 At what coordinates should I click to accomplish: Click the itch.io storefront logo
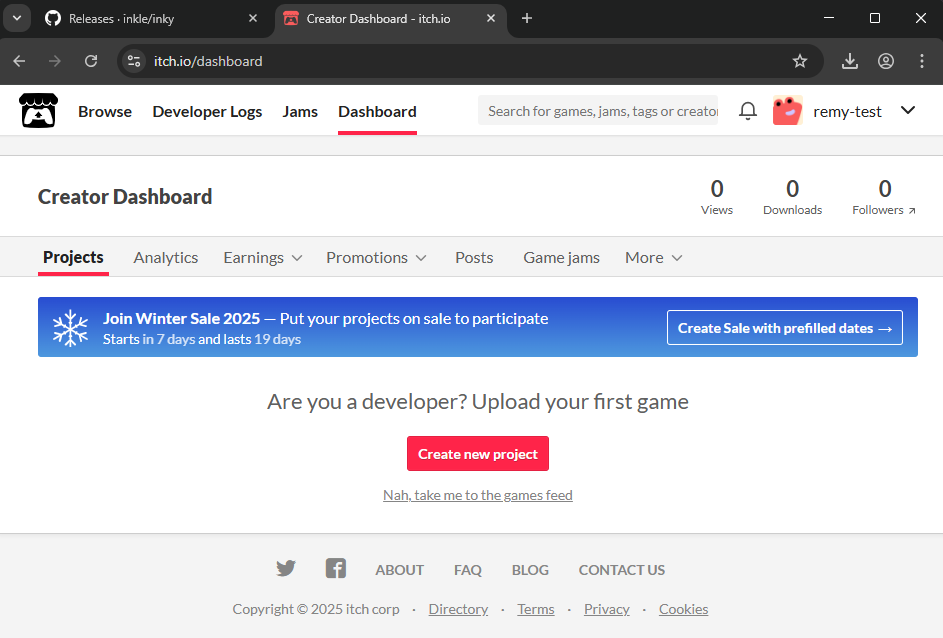pyautogui.click(x=38, y=110)
